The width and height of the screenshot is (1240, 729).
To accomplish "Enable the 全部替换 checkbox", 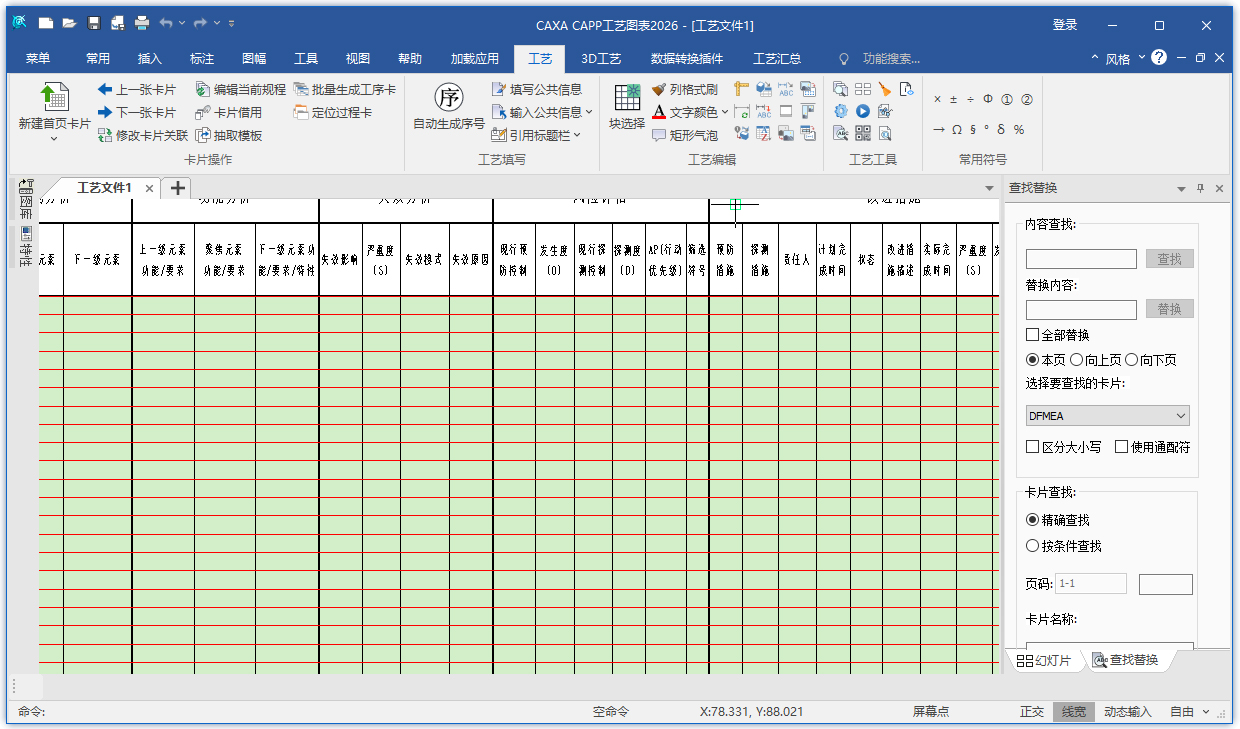I will pos(1033,335).
